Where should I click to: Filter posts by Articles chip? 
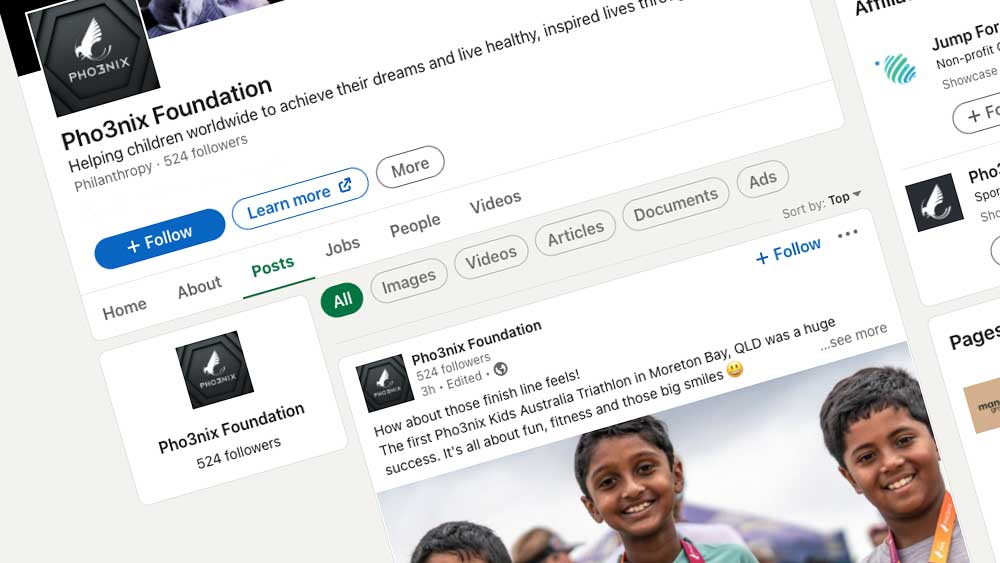click(575, 233)
